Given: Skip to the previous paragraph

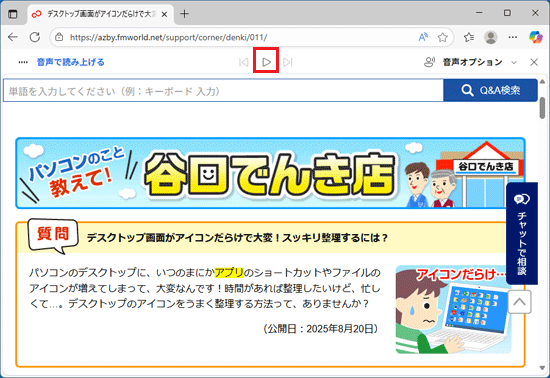Looking at the screenshot, I should pyautogui.click(x=243, y=62).
